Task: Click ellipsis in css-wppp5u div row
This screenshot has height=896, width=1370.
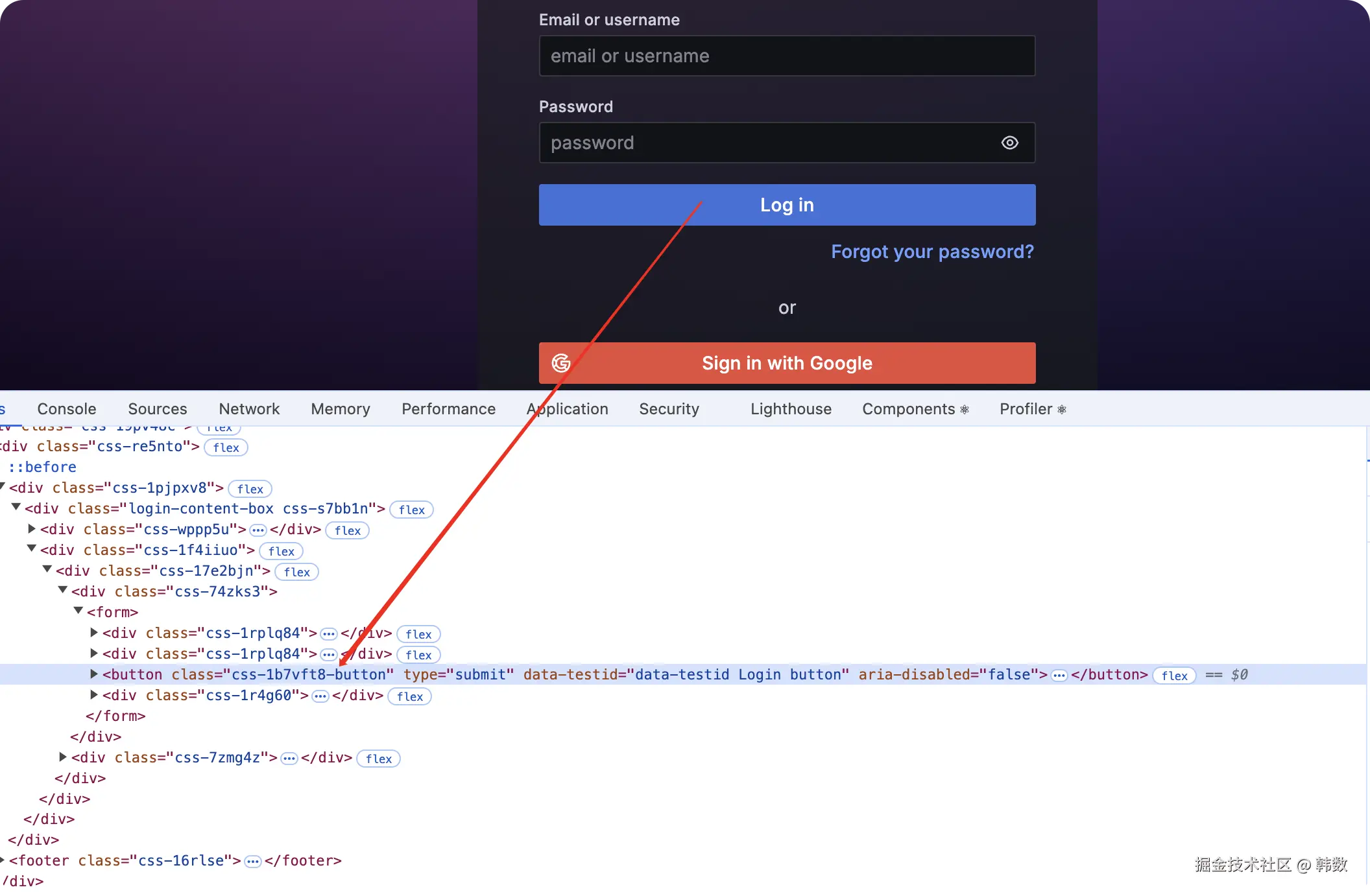Action: point(258,530)
